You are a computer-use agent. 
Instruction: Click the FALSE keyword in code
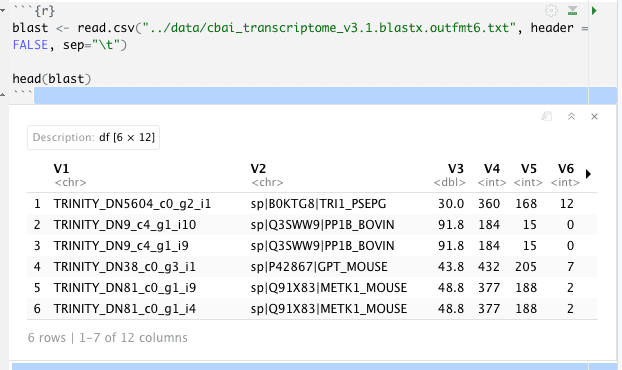(30, 45)
